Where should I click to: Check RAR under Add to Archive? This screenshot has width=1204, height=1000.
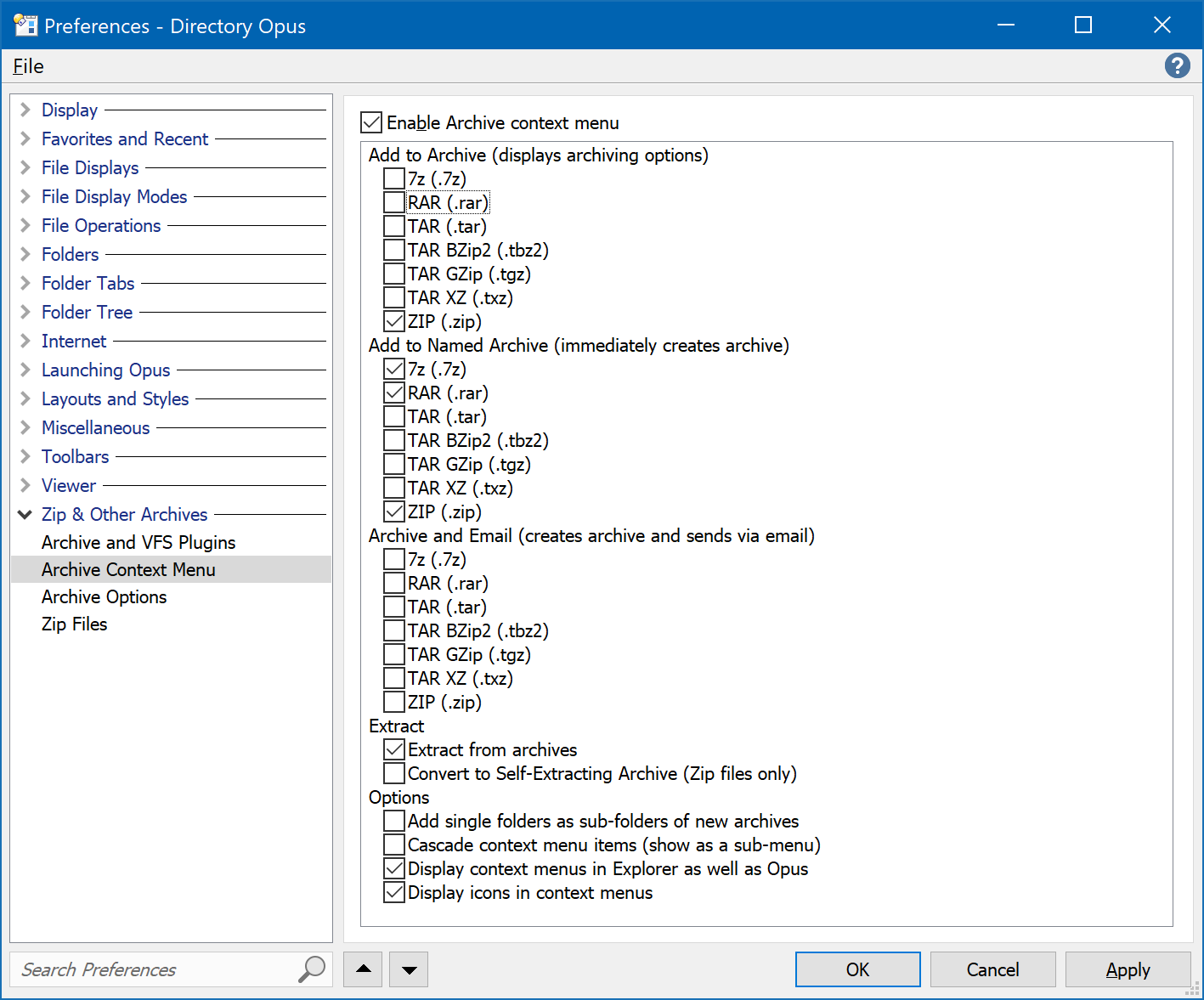[x=393, y=202]
